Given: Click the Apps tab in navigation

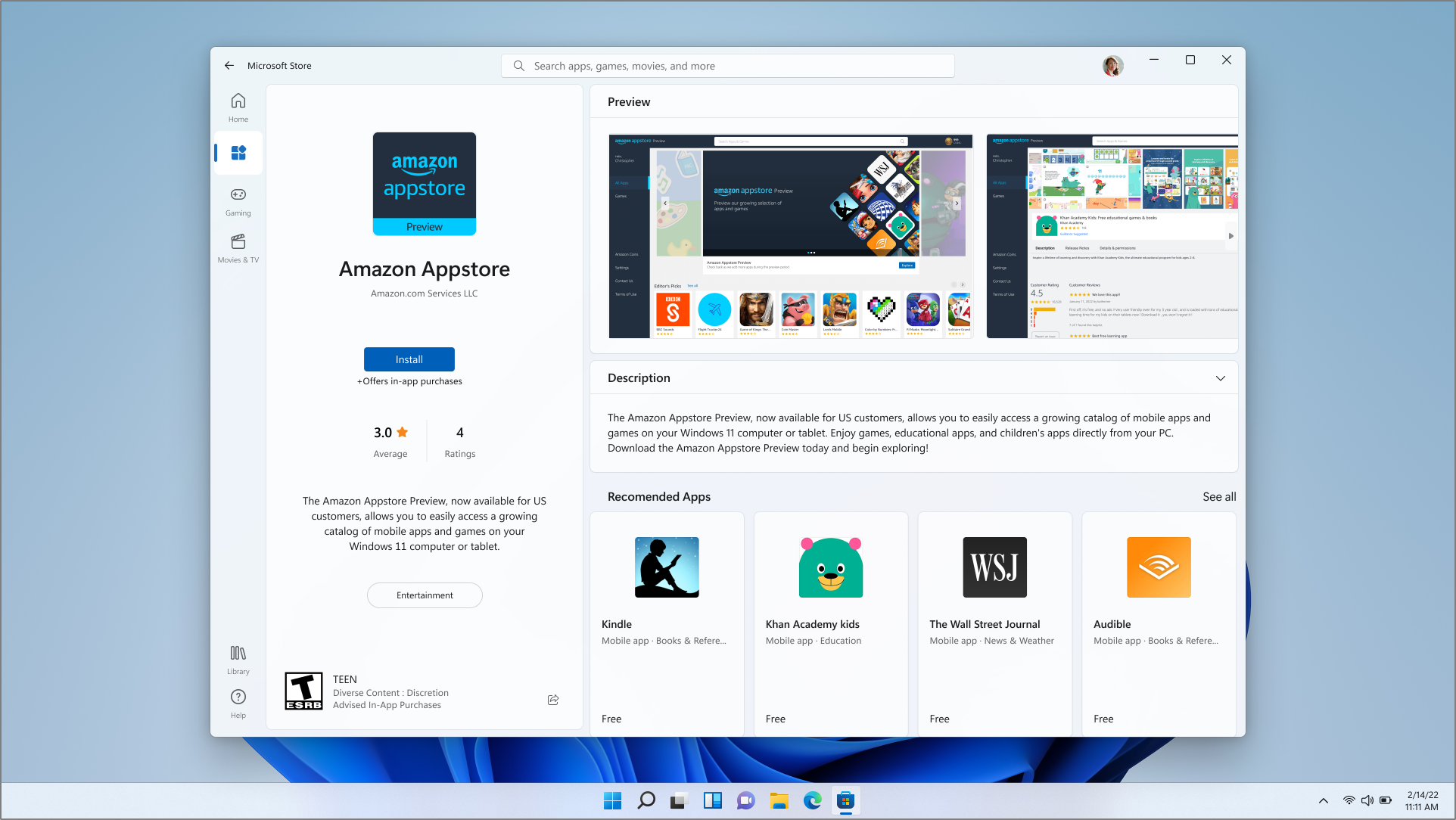Looking at the screenshot, I should pos(237,153).
